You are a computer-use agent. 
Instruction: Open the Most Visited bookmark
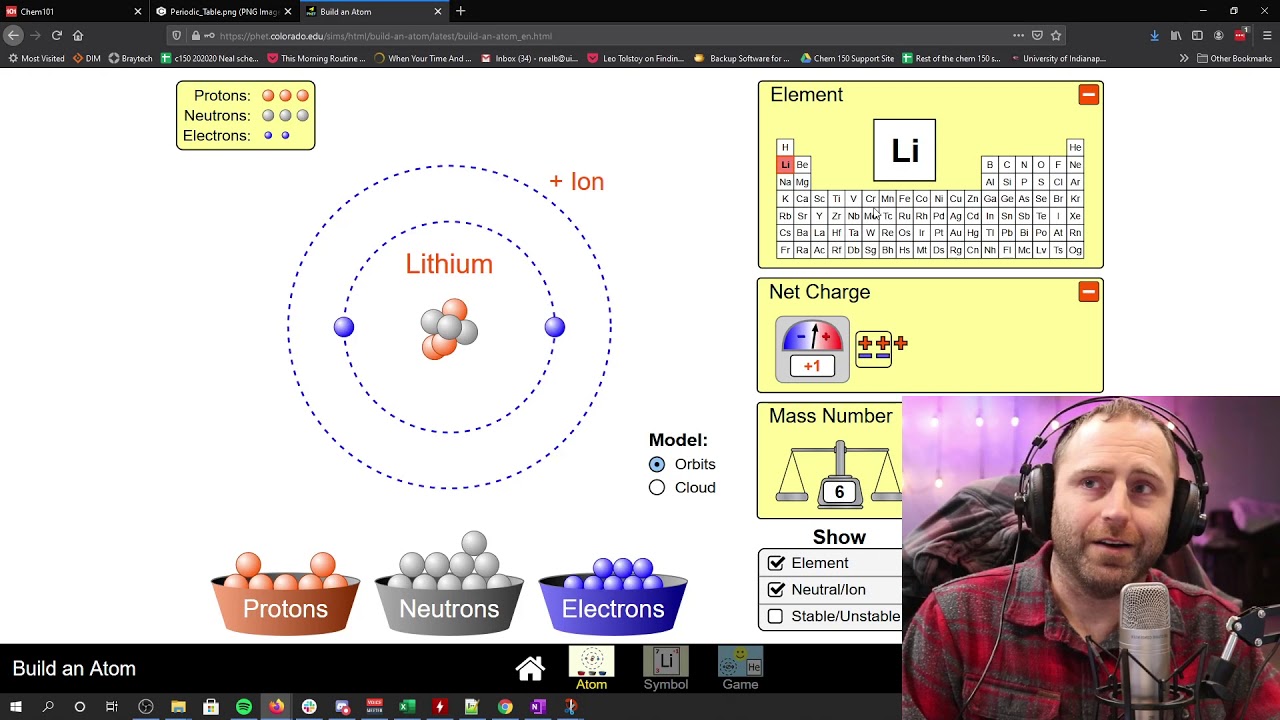click(35, 58)
